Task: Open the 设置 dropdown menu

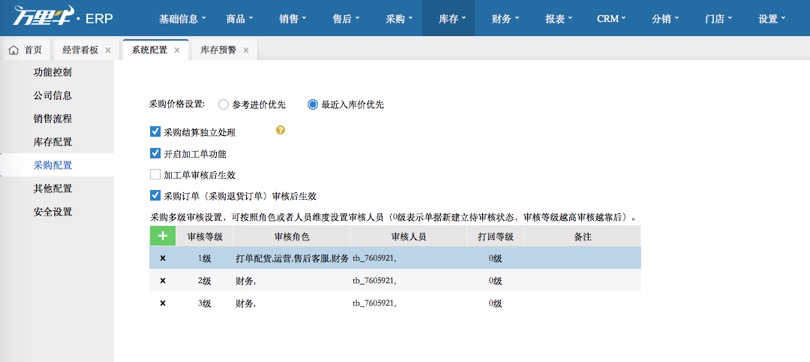Action: (x=771, y=19)
